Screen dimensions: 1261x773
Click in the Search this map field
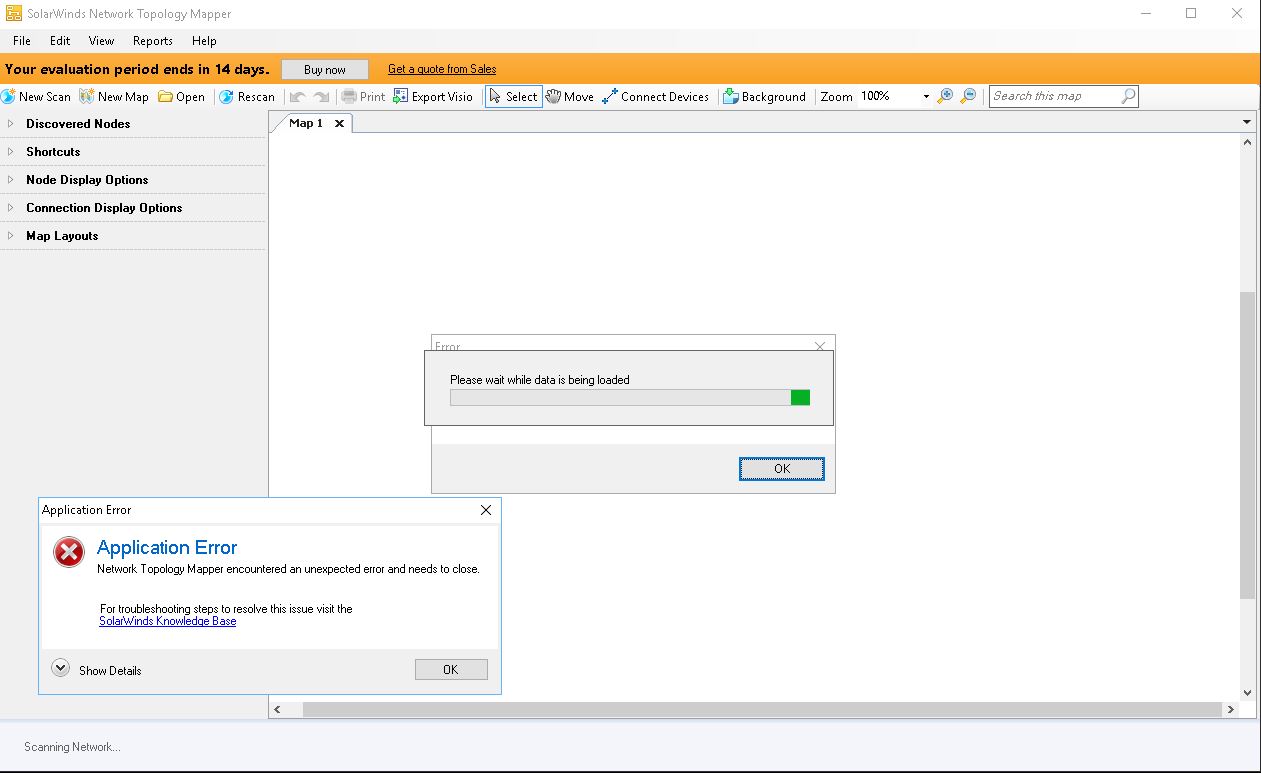coord(1055,96)
